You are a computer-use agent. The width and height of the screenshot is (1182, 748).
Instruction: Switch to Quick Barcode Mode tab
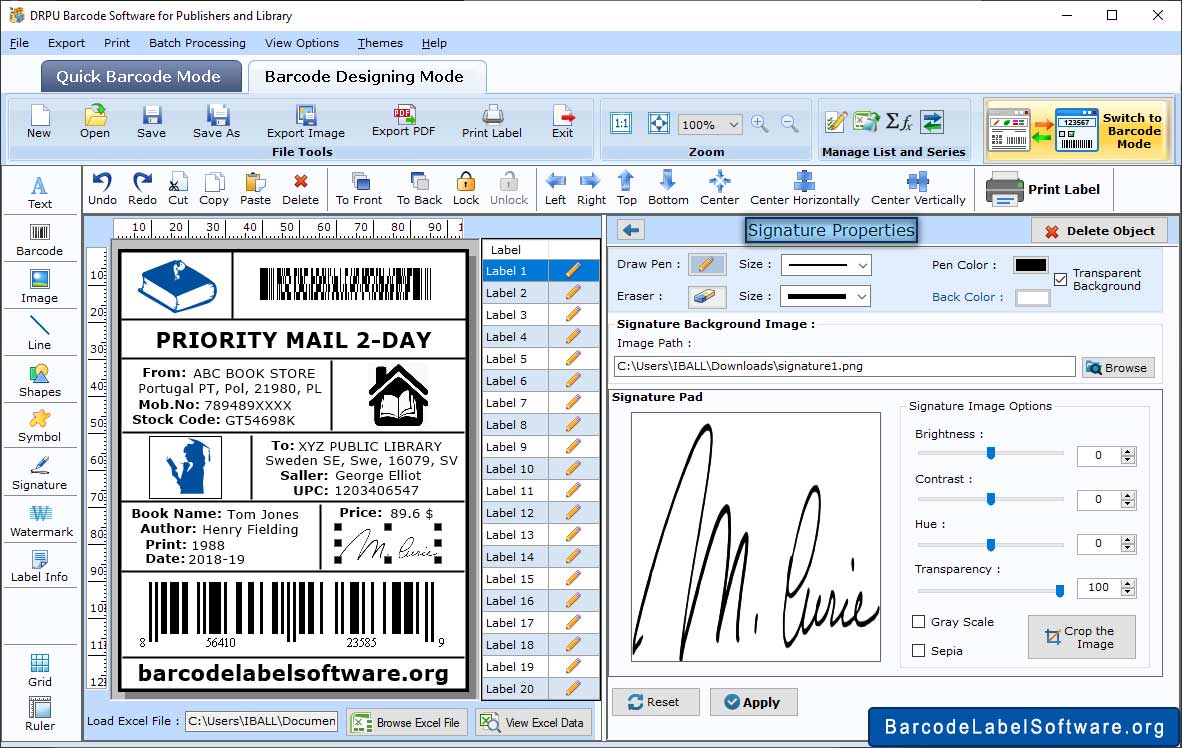tap(139, 76)
